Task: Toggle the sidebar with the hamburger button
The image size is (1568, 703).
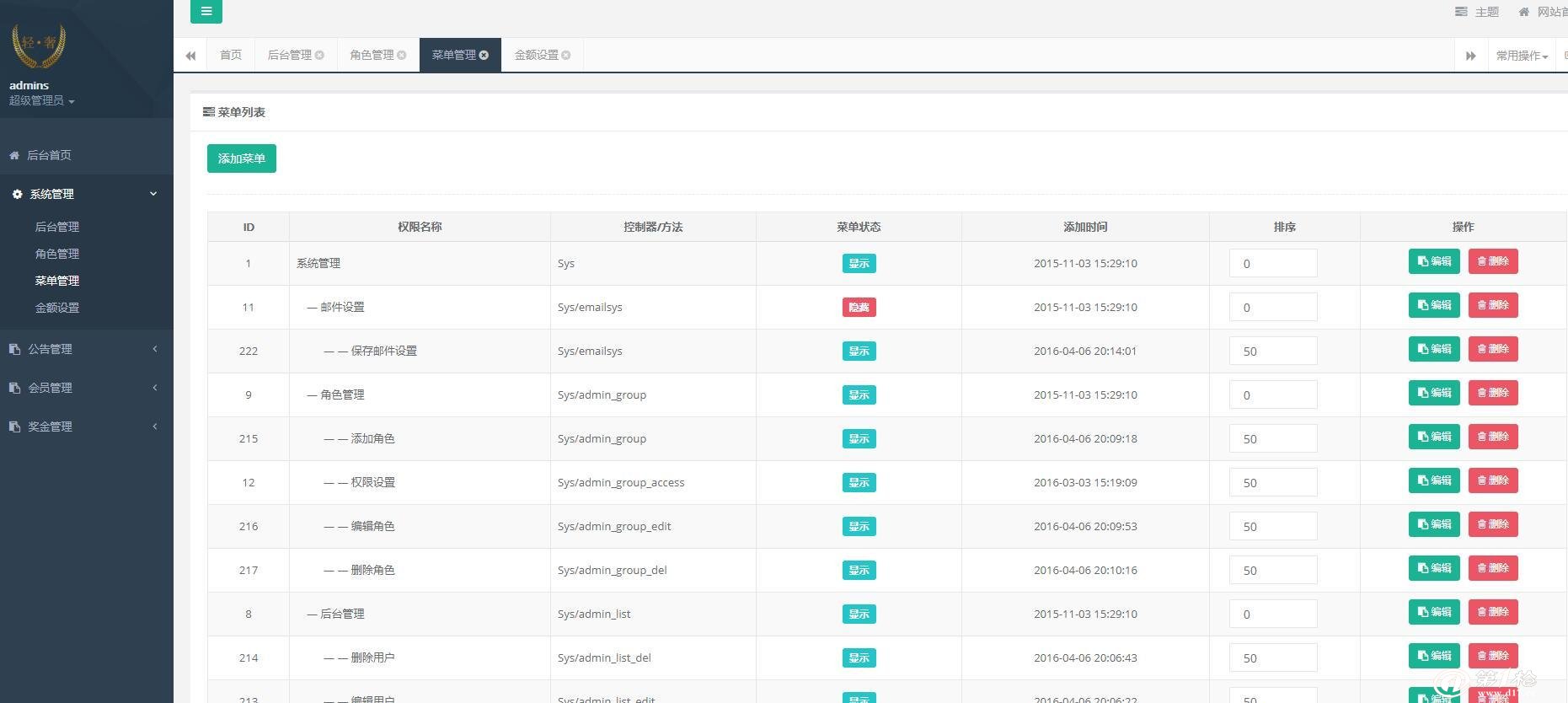Action: coord(206,12)
